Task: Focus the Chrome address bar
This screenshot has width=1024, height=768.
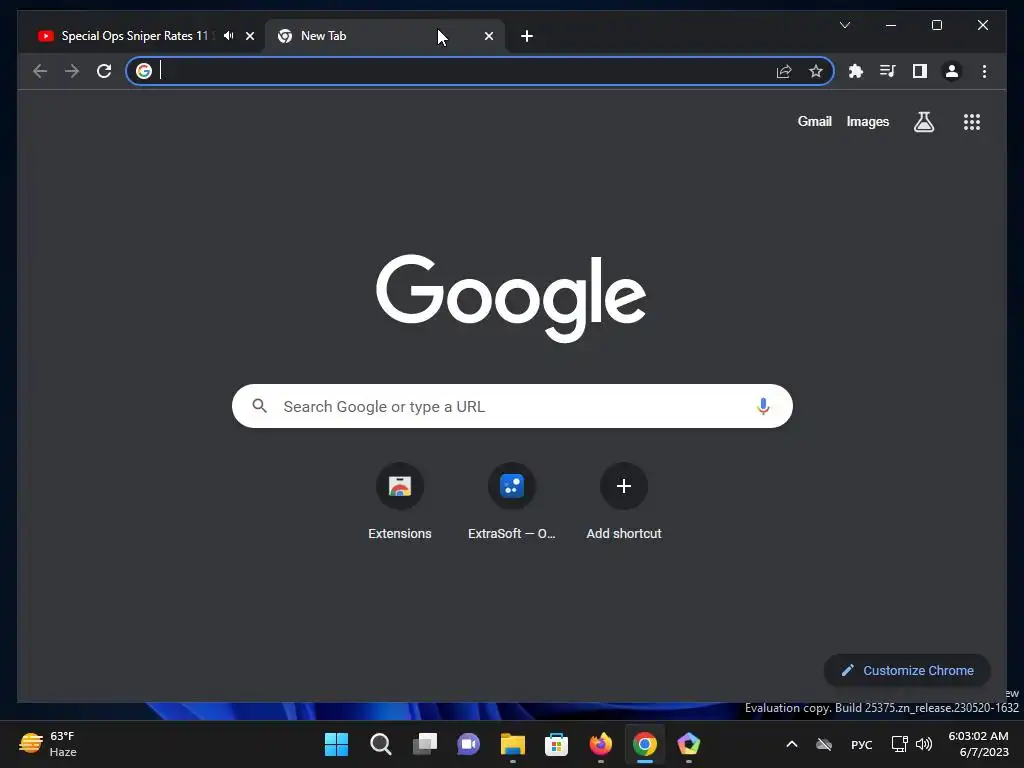Action: tap(479, 71)
